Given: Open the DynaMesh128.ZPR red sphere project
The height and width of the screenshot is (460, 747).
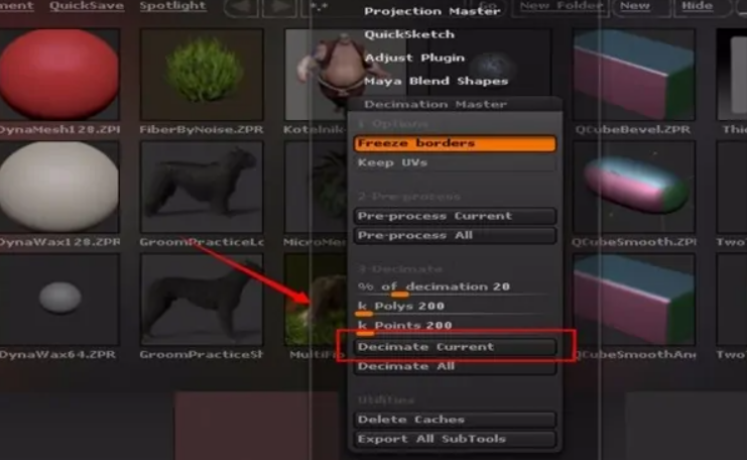Looking at the screenshot, I should (59, 74).
